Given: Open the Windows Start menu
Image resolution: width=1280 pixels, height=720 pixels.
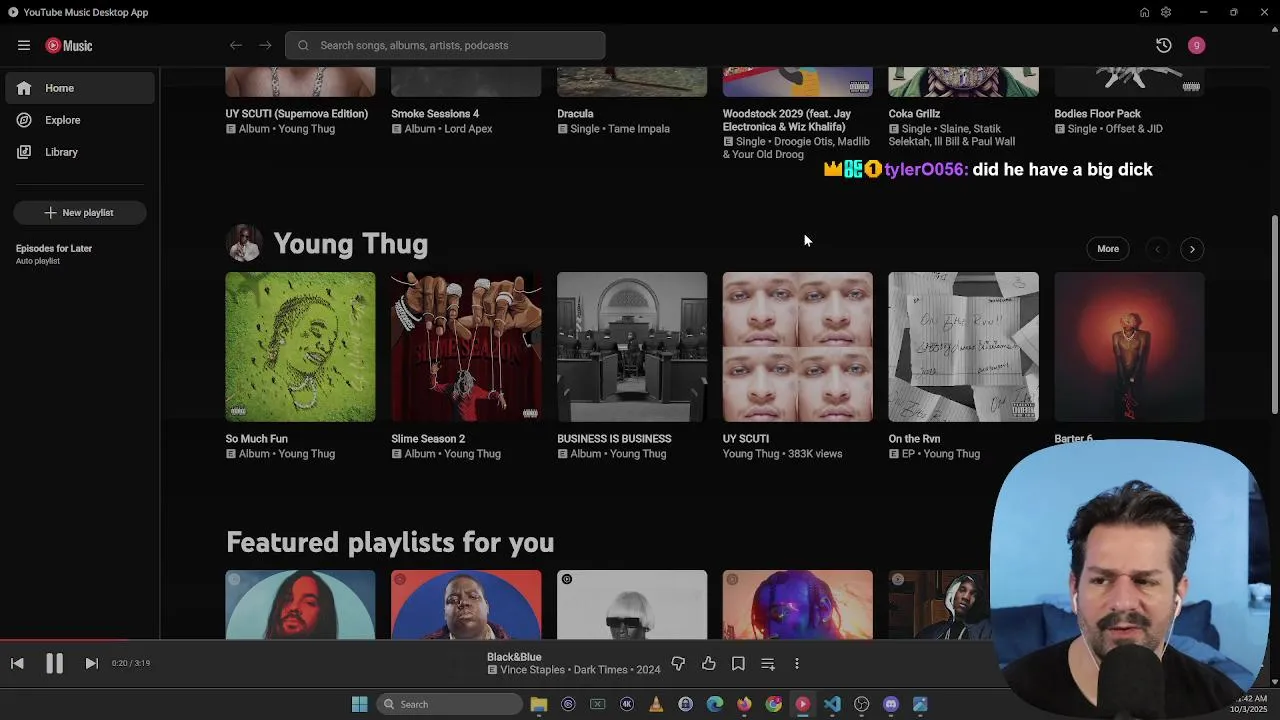Looking at the screenshot, I should tap(360, 704).
